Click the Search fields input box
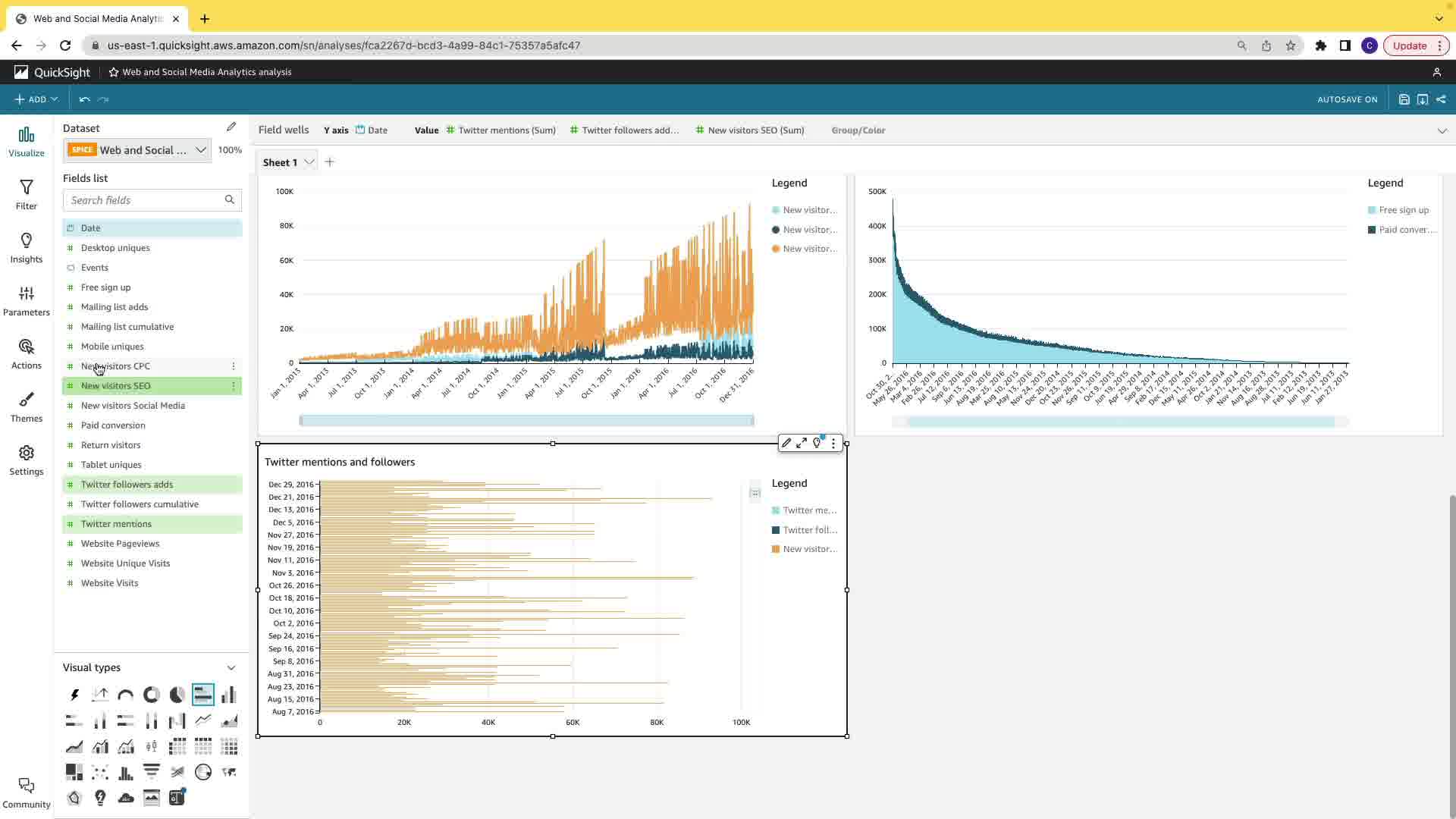This screenshot has height=819, width=1456. pos(144,200)
